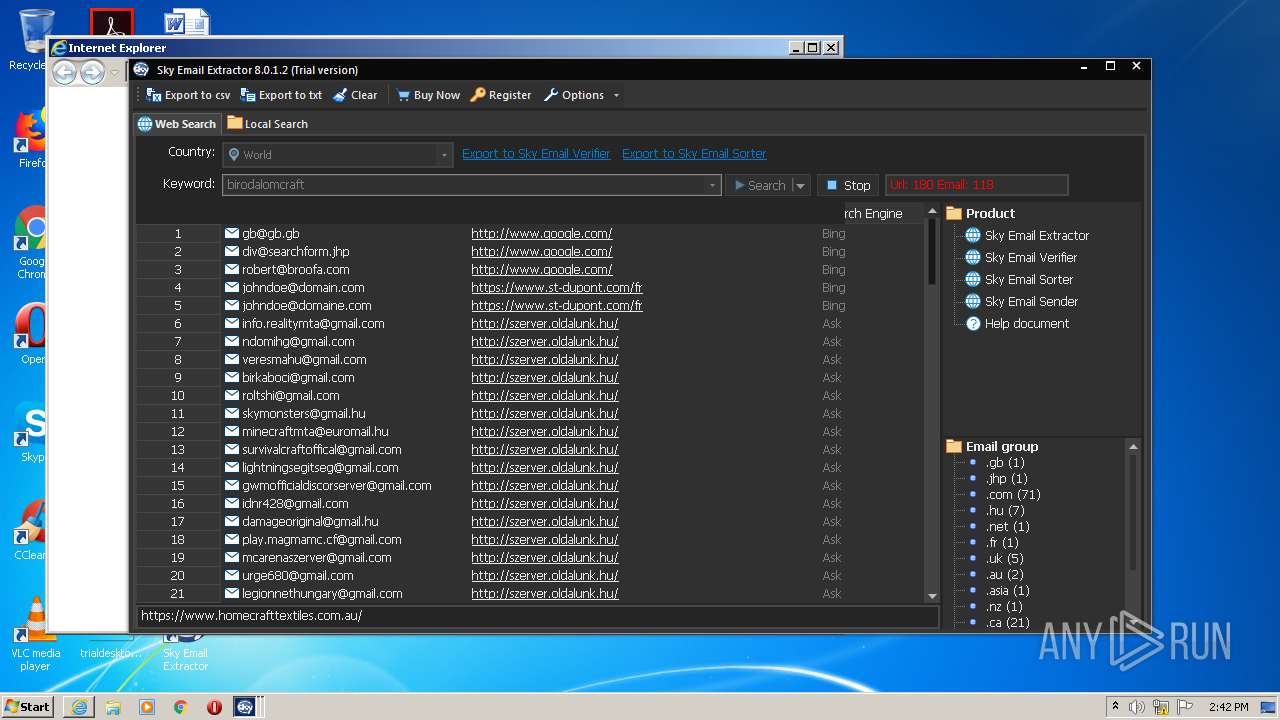
Task: Open the media player taskbar icon
Action: pyautogui.click(x=147, y=707)
